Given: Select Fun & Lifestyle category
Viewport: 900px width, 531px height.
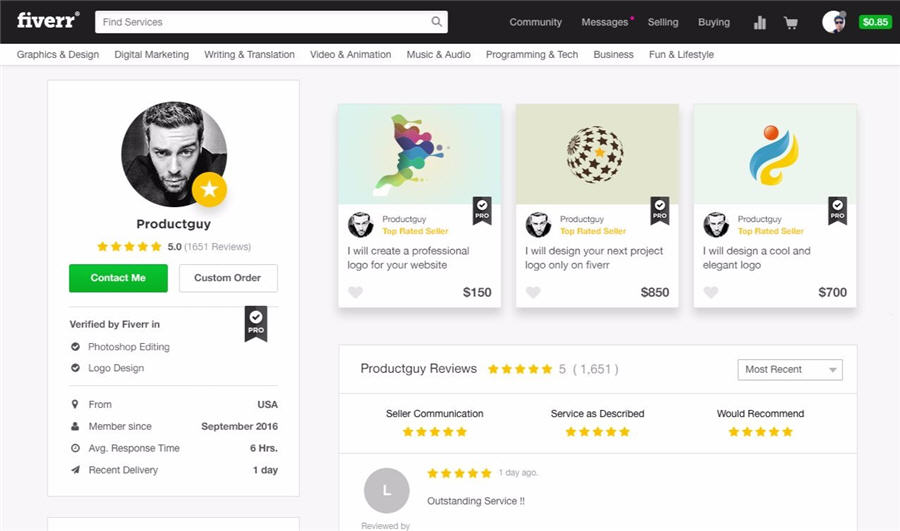Looking at the screenshot, I should [681, 55].
